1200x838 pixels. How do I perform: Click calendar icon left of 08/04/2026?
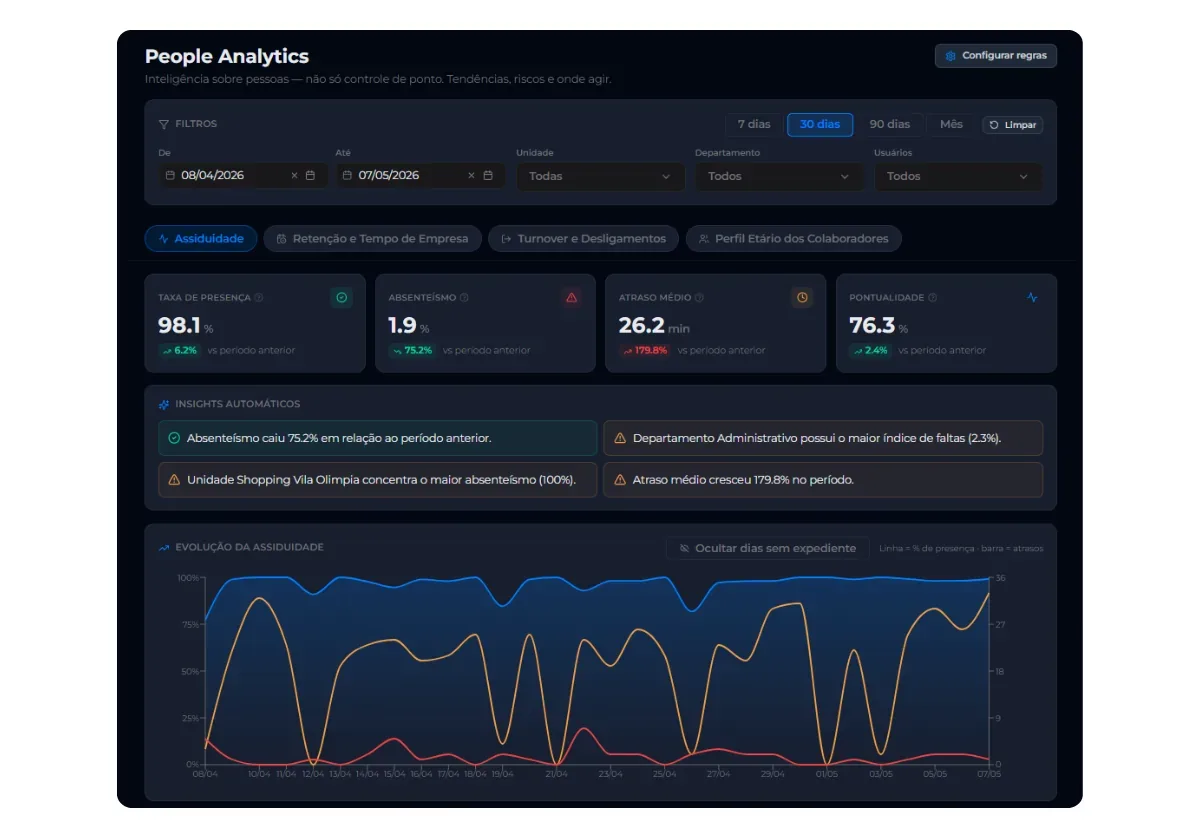coord(170,175)
